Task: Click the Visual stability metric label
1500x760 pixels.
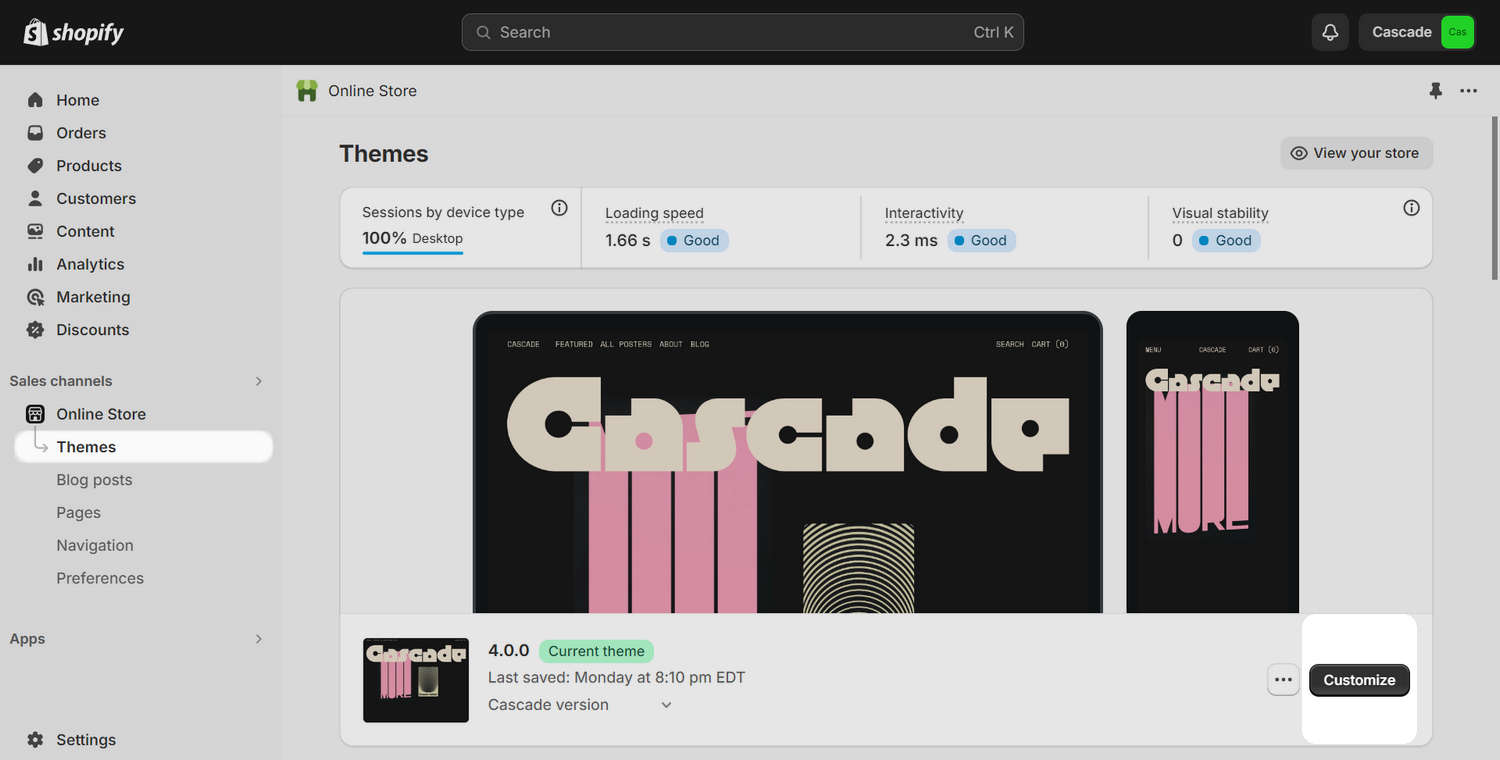Action: coord(1220,213)
